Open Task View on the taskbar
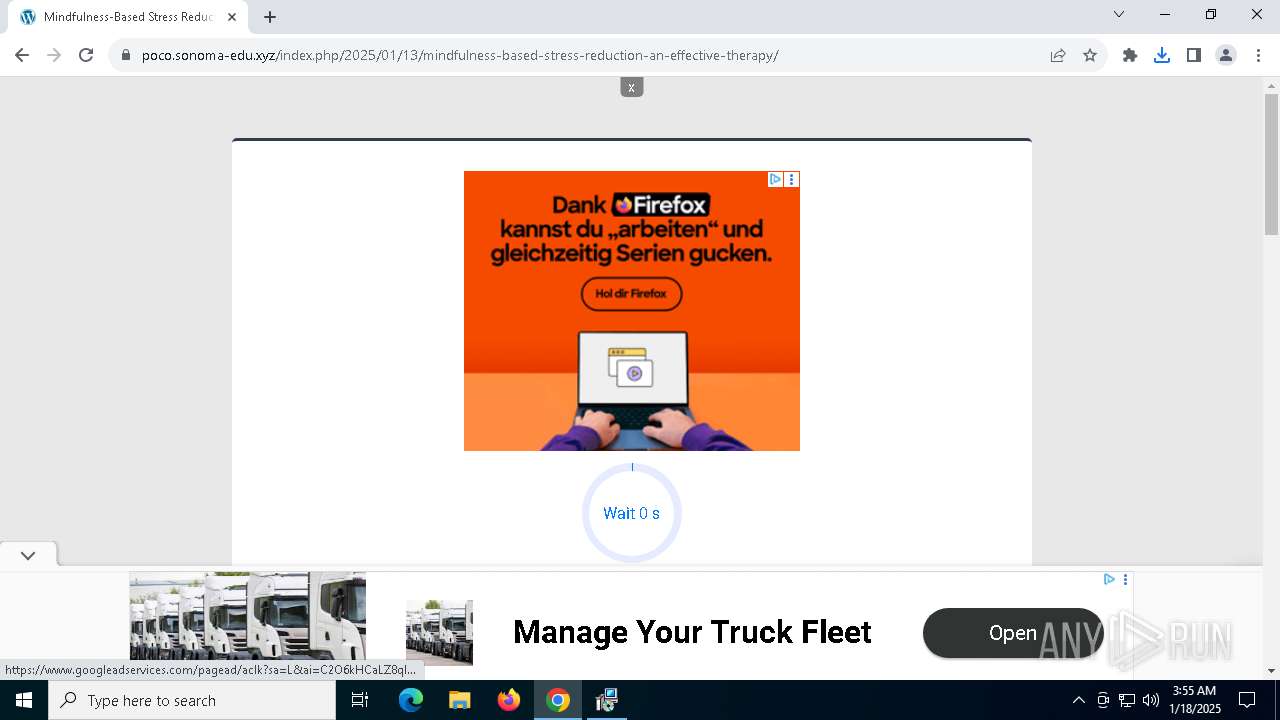Viewport: 1280px width, 720px height. [360, 700]
